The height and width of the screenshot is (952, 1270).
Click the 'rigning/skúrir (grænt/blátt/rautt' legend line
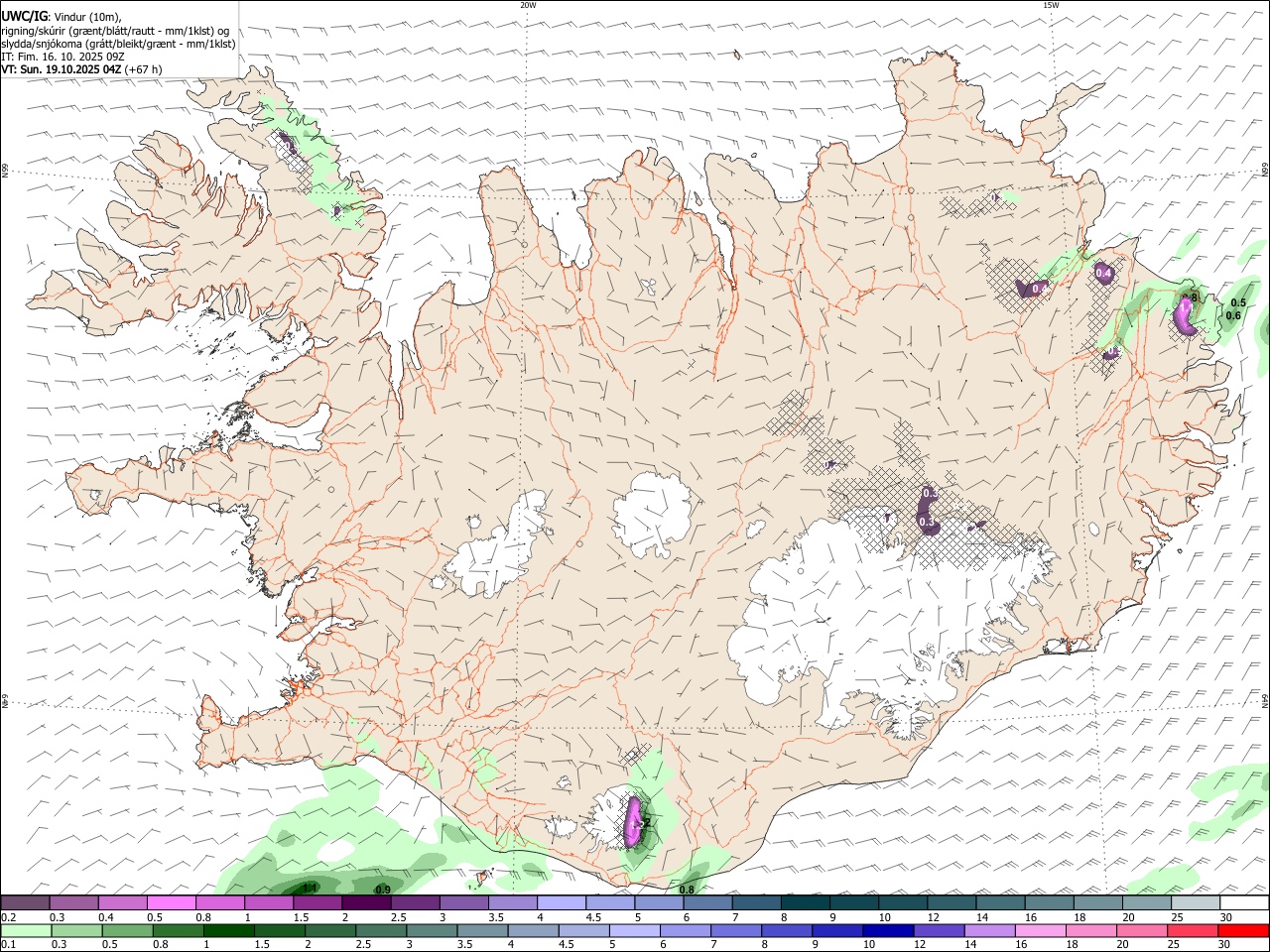point(116,31)
